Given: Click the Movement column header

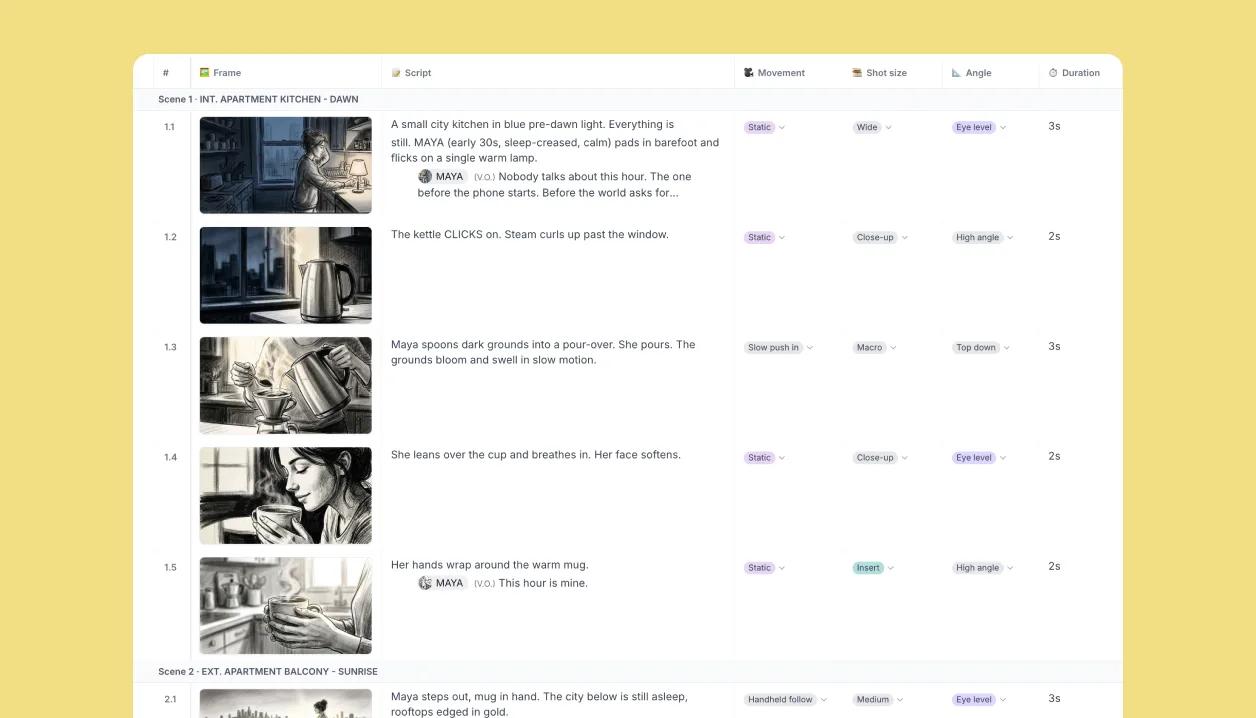Looking at the screenshot, I should [x=781, y=73].
